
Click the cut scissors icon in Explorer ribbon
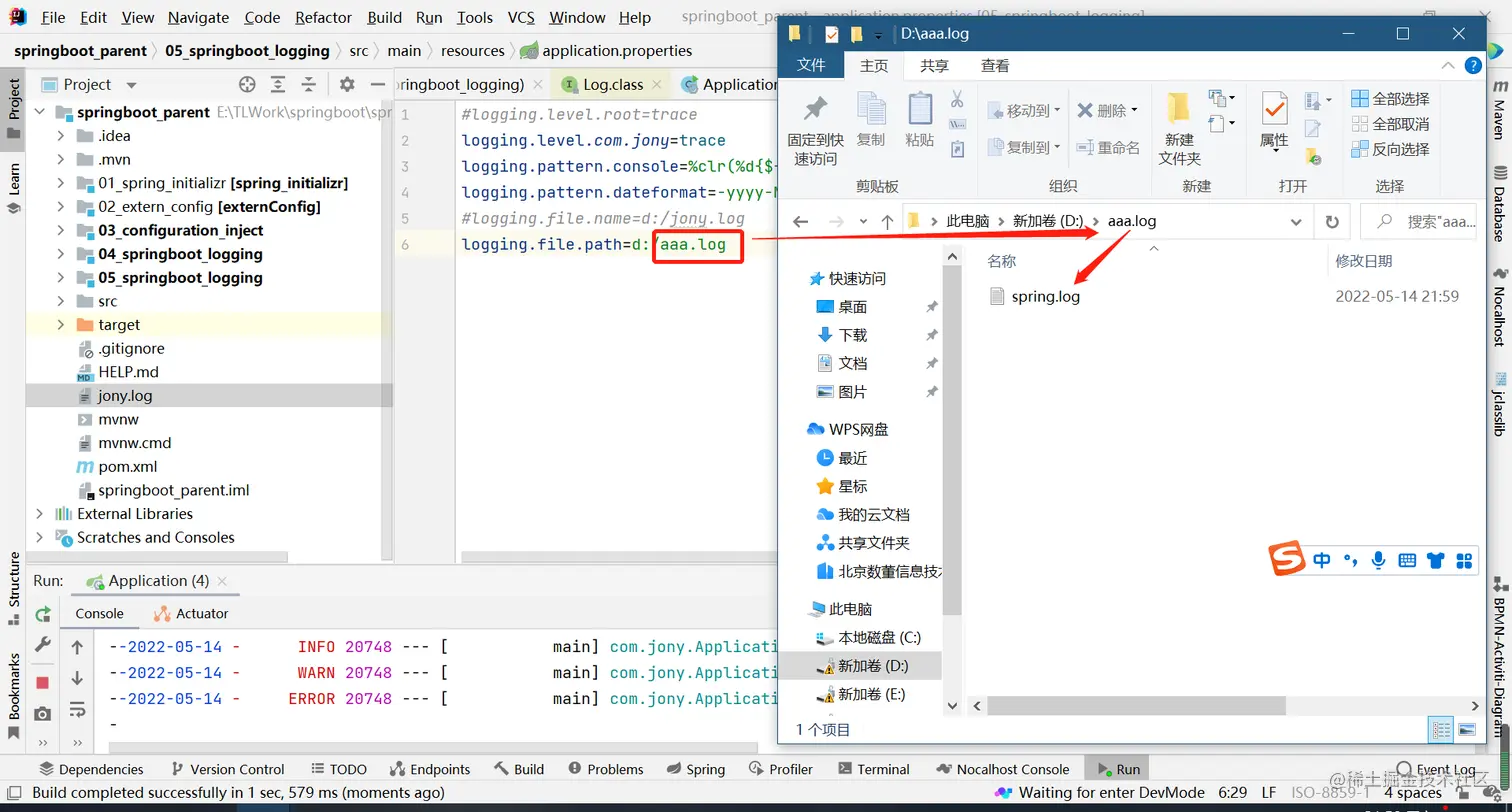coord(957,99)
